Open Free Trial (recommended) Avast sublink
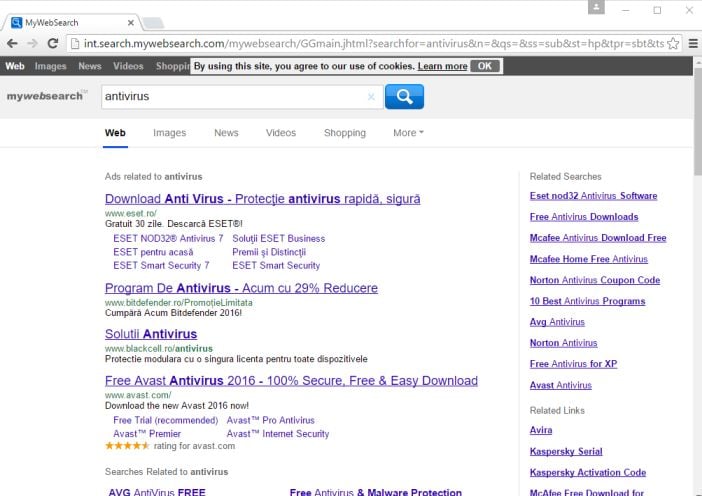The width and height of the screenshot is (702, 496). [166, 420]
